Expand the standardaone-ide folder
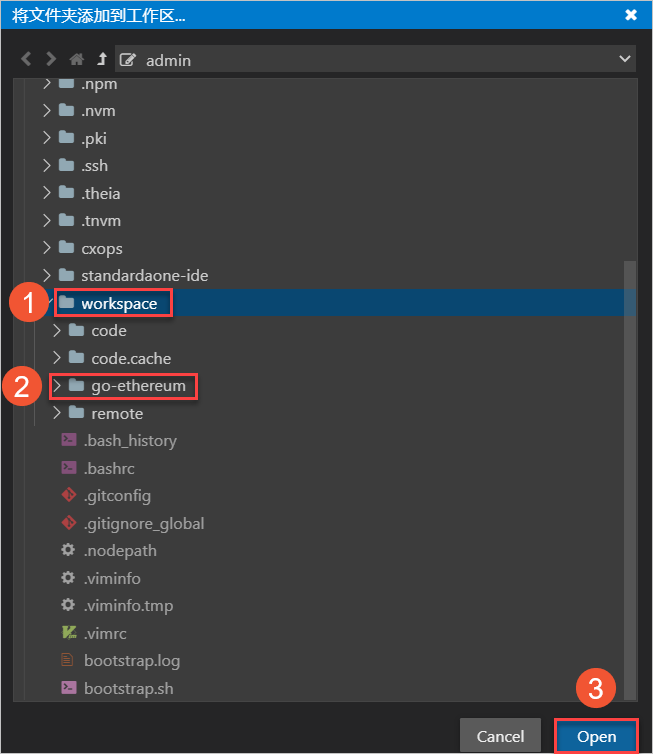 pos(46,275)
